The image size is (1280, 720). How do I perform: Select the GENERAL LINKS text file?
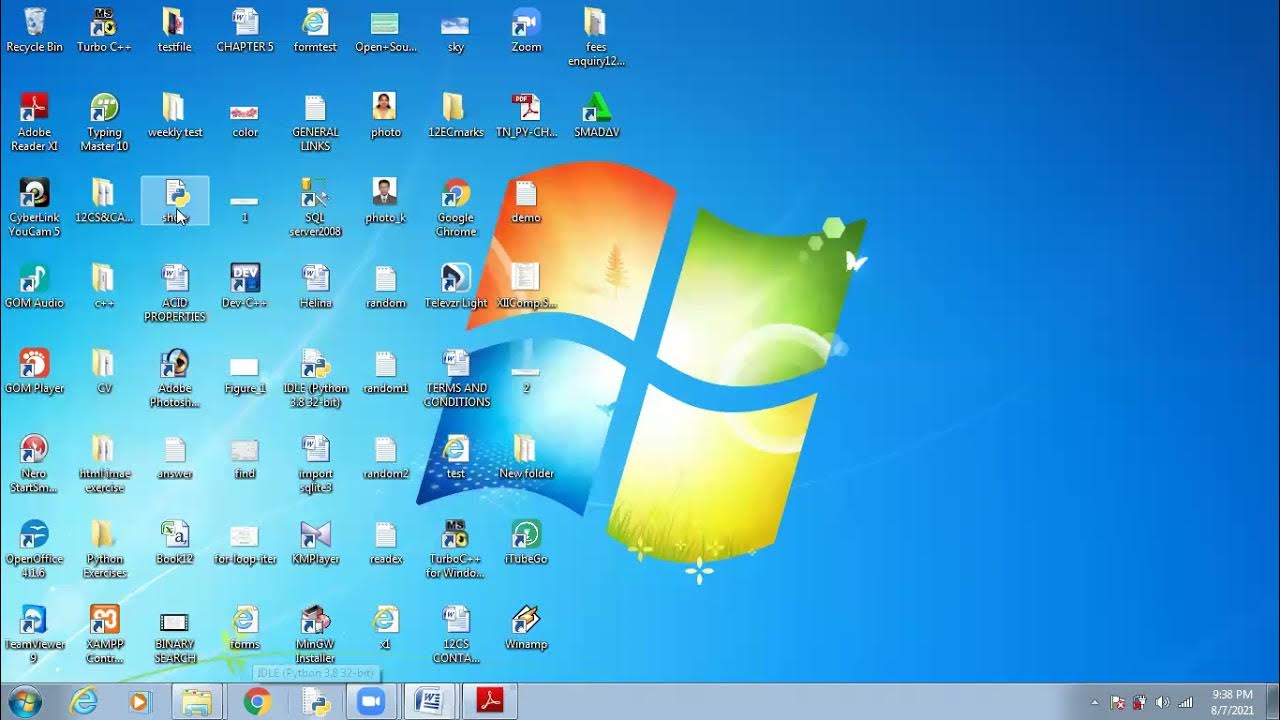(315, 122)
